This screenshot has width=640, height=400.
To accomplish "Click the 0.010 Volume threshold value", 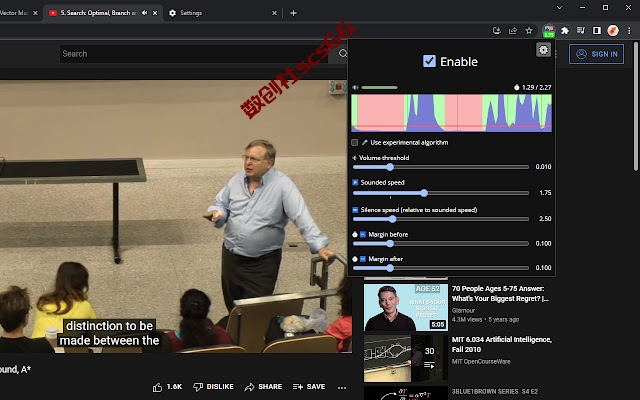I will click(x=543, y=167).
